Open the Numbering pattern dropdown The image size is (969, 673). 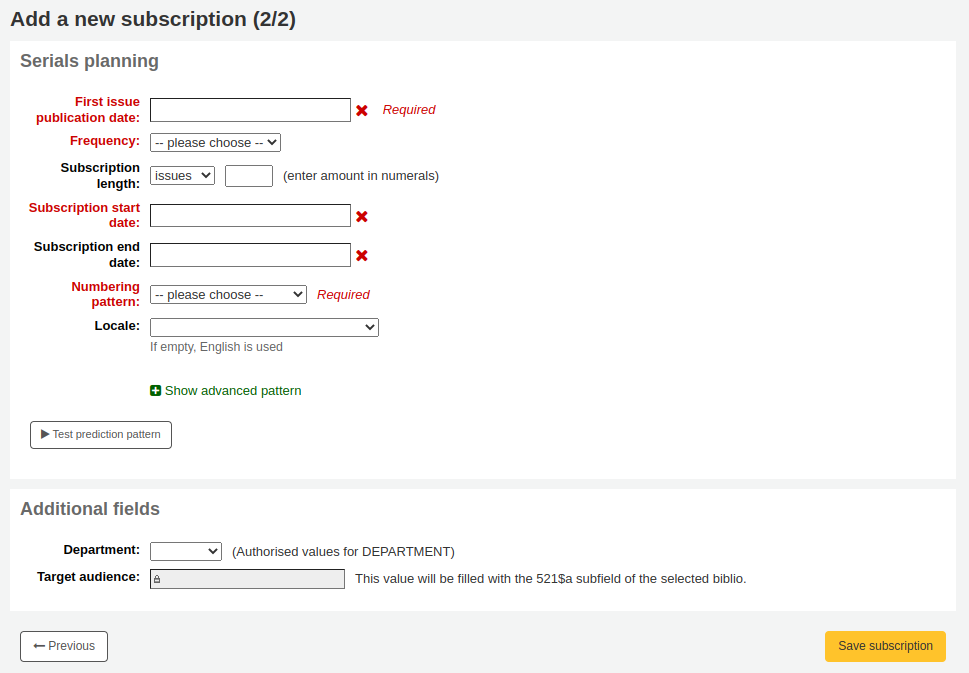[228, 295]
